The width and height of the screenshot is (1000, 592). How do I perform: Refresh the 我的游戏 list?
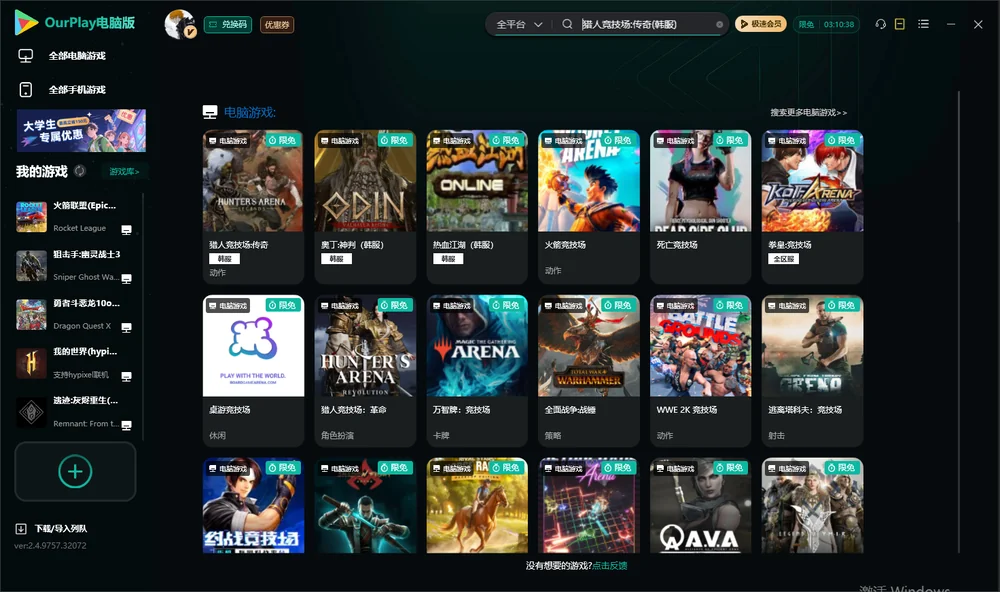(x=80, y=171)
